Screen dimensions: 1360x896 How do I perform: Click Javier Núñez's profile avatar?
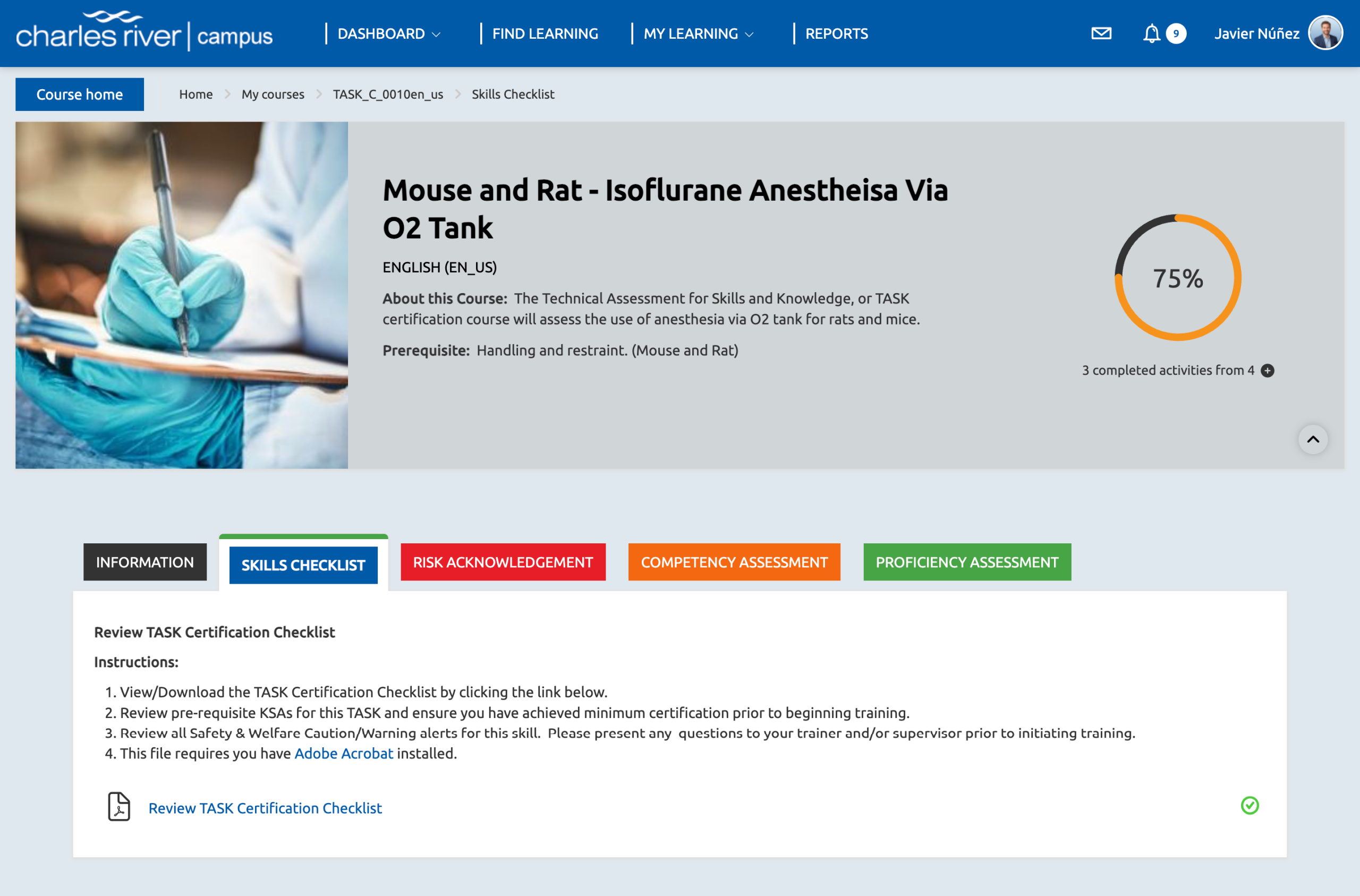coord(1324,33)
